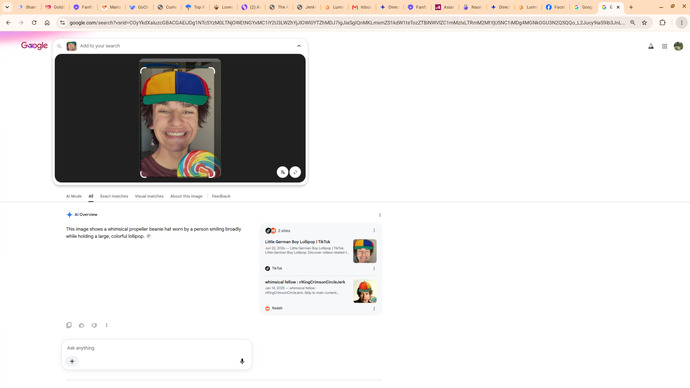This screenshot has height=388, width=690.
Task: Click the URL in the address bar
Action: coord(347,22)
